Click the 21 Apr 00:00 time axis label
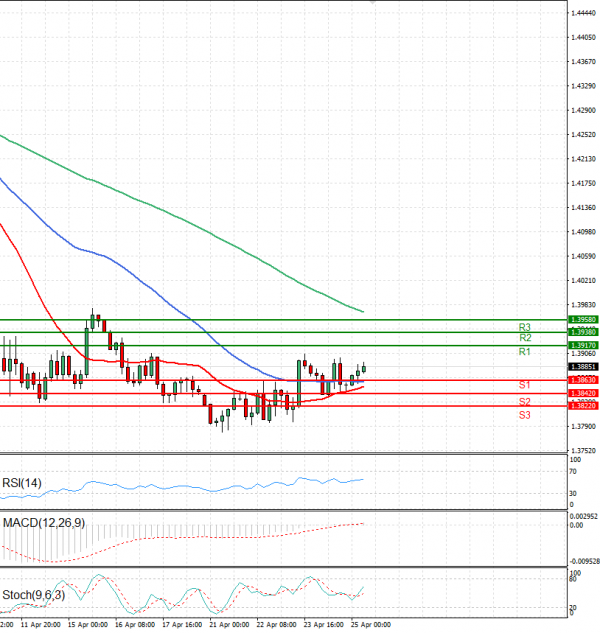 click(x=228, y=624)
